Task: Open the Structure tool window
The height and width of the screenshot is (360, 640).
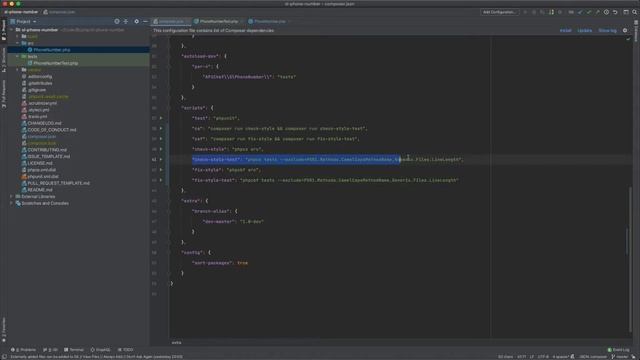Action: [x=4, y=60]
